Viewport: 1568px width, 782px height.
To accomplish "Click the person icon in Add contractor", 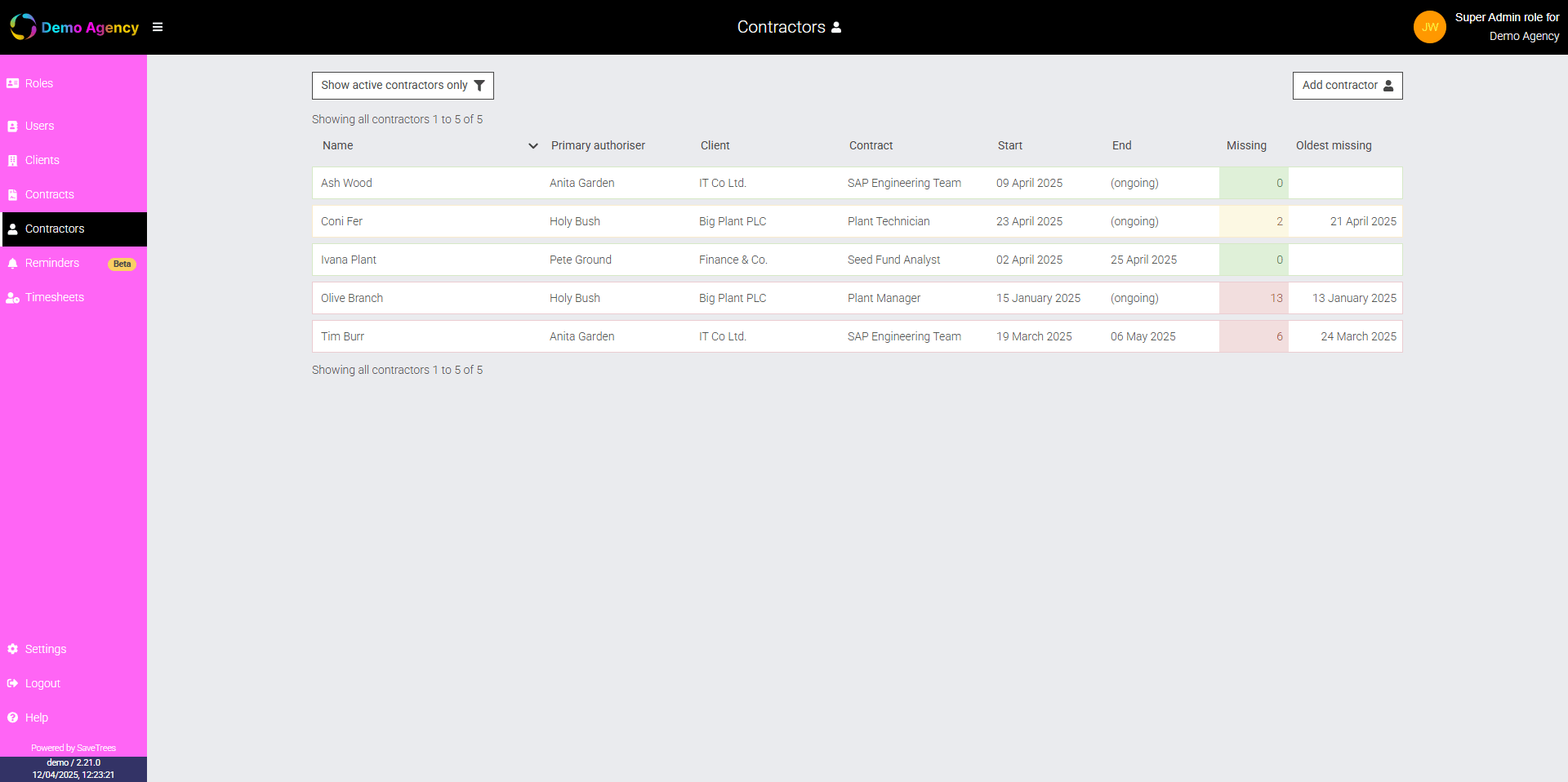I will 1388,85.
